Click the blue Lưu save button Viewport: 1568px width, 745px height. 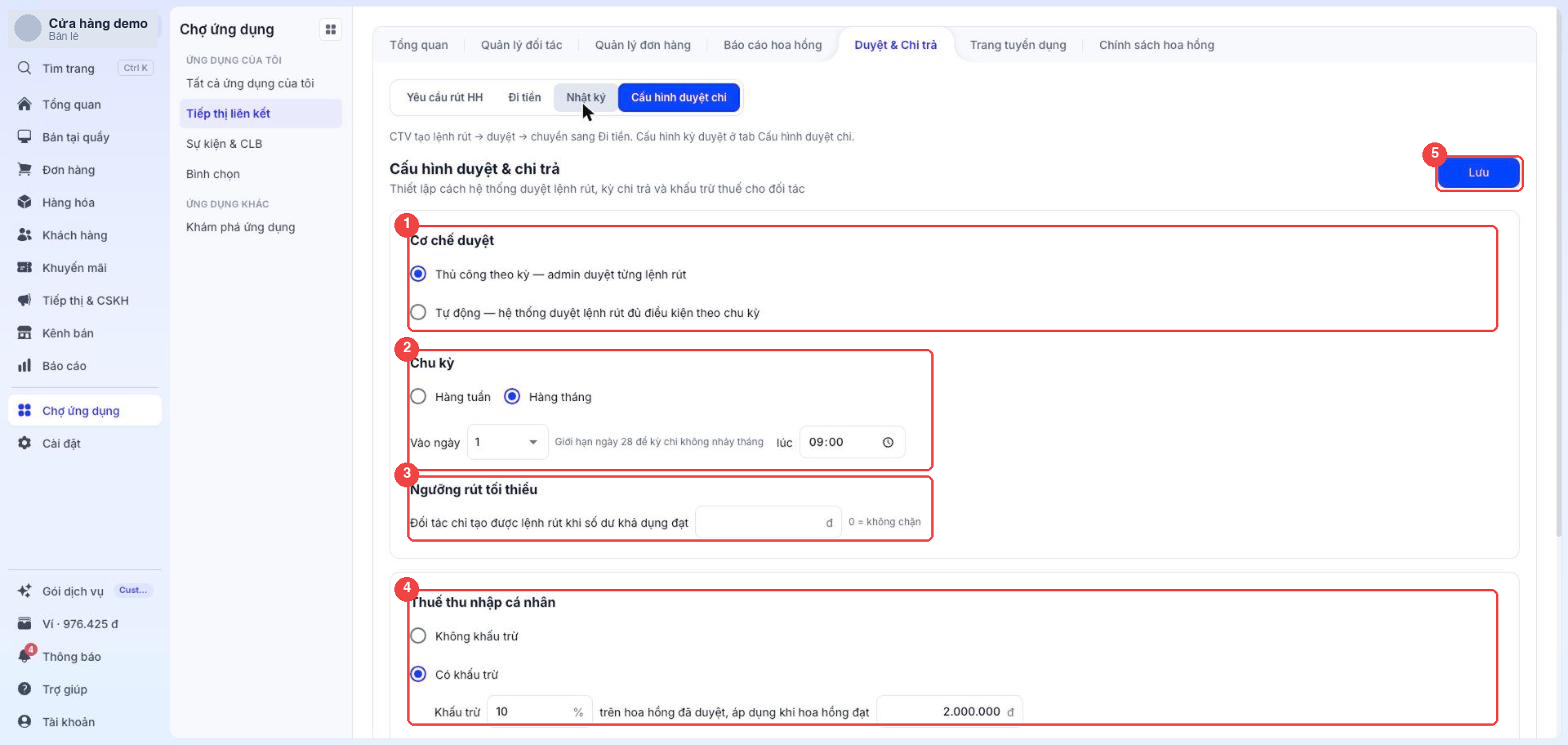pyautogui.click(x=1478, y=173)
